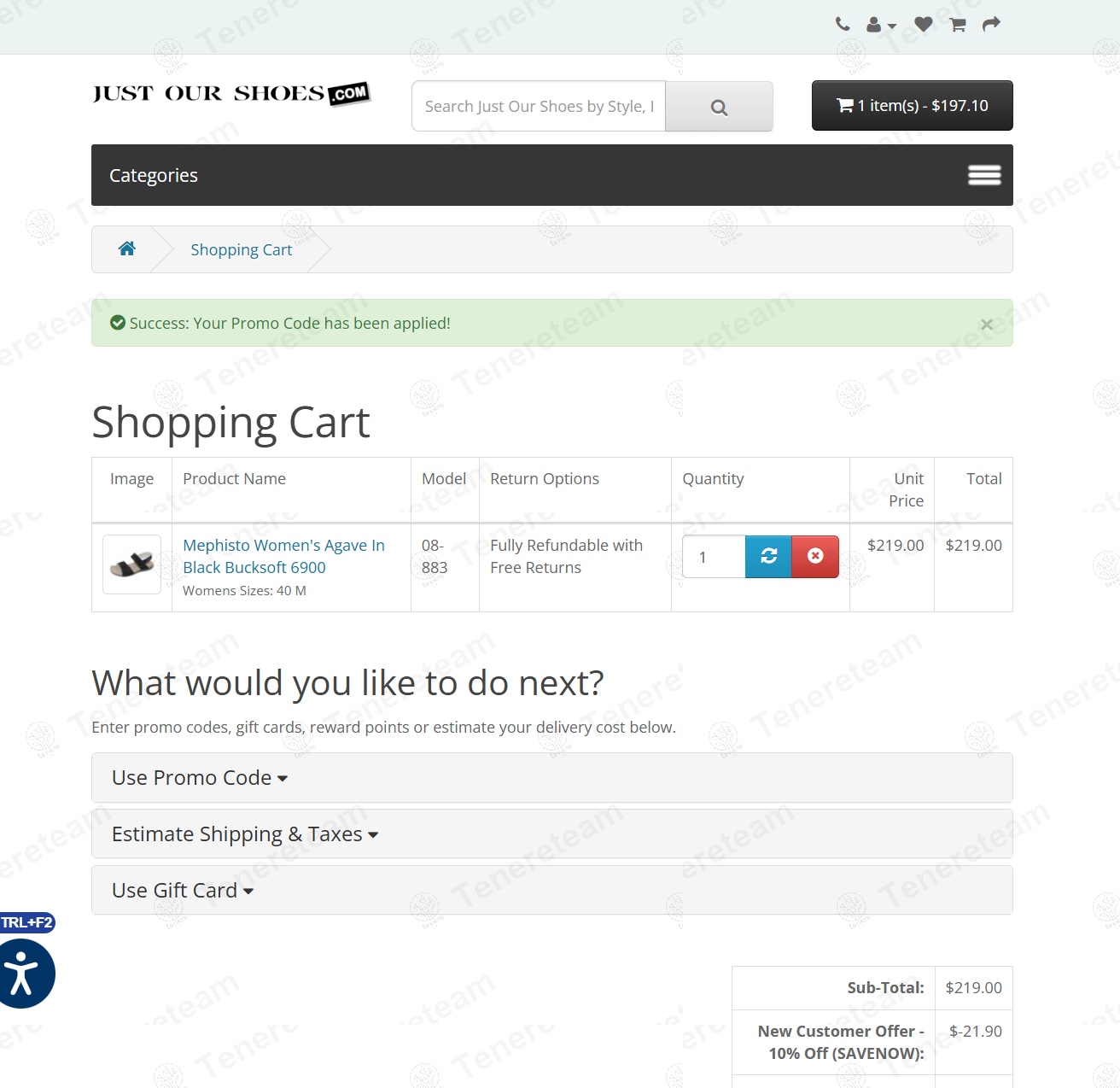The image size is (1120, 1088).
Task: Expand Estimate Shipping & Taxes panel
Action: (x=245, y=834)
